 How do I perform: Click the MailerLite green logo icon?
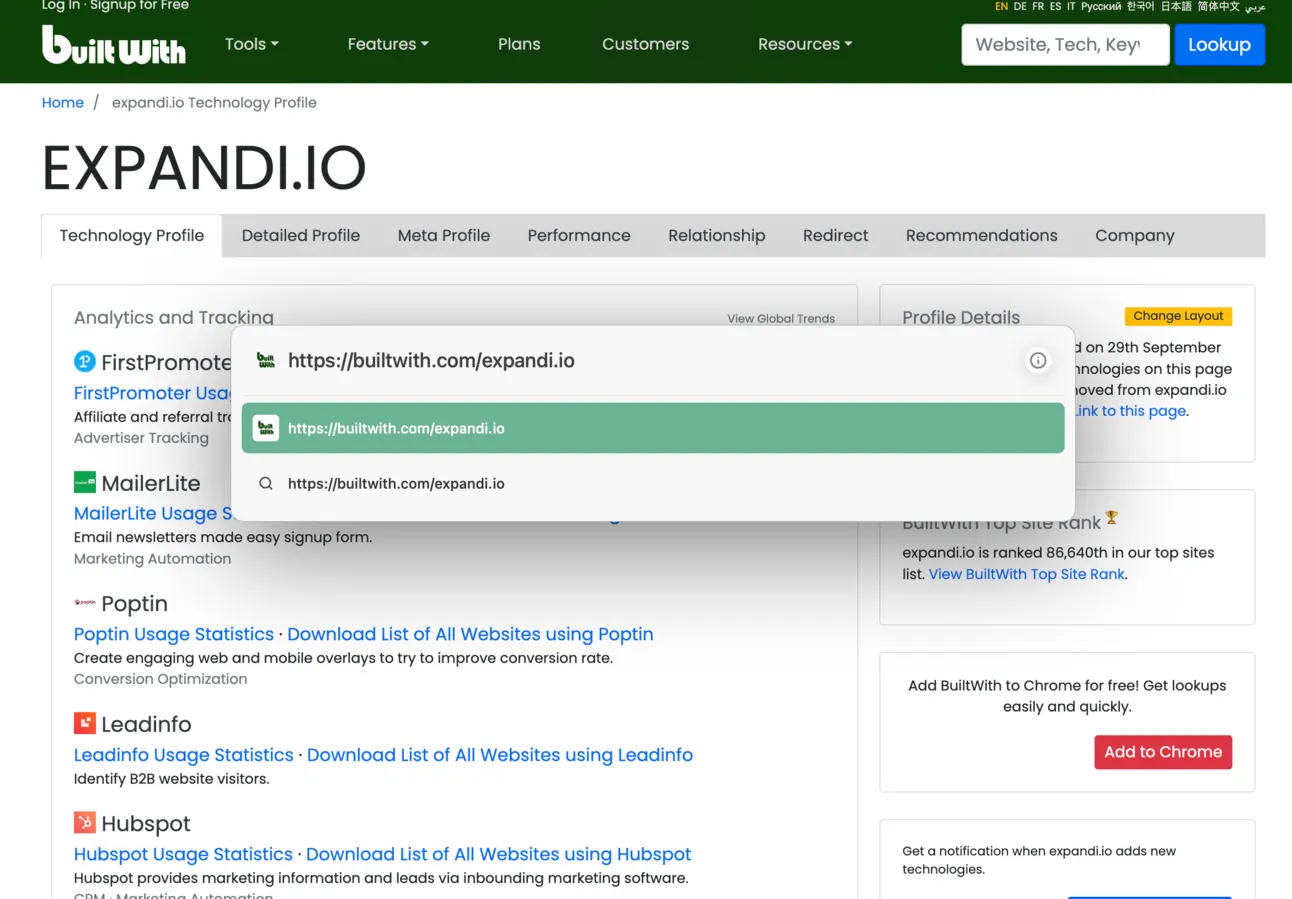[85, 482]
